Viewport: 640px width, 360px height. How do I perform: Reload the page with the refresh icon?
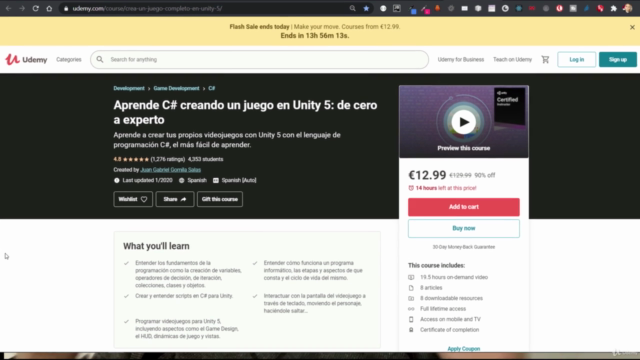coord(36,8)
